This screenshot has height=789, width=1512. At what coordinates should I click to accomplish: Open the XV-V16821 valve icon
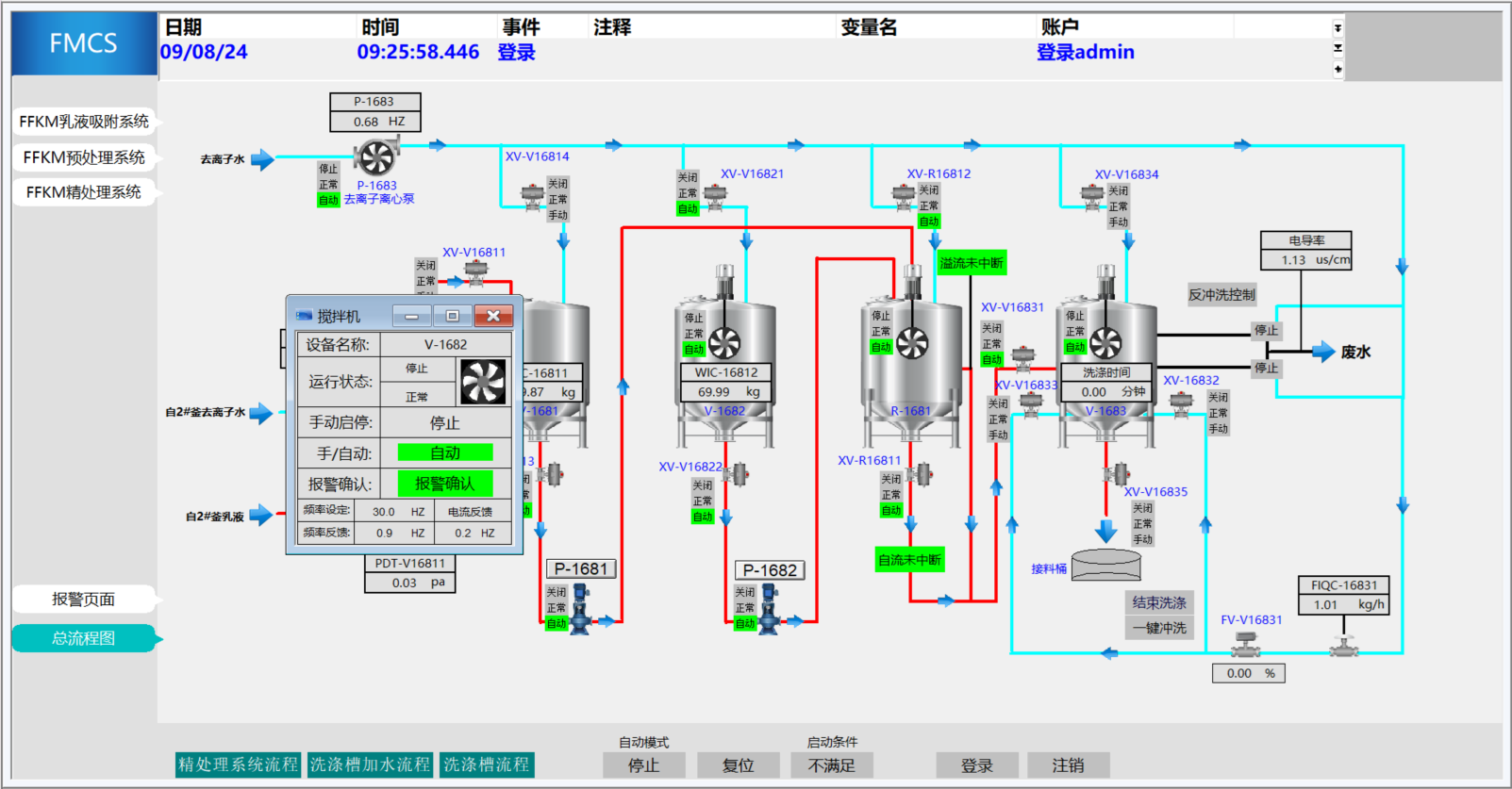coord(715,195)
